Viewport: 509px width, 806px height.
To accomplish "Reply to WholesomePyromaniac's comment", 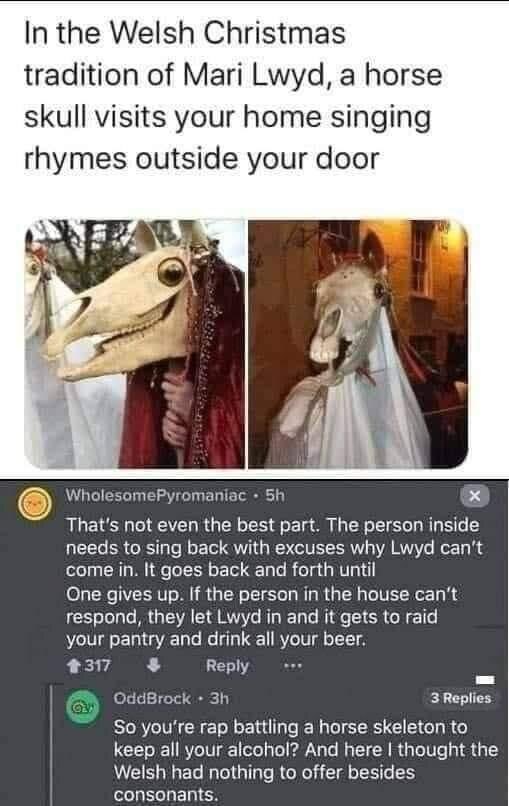I will [x=227, y=666].
